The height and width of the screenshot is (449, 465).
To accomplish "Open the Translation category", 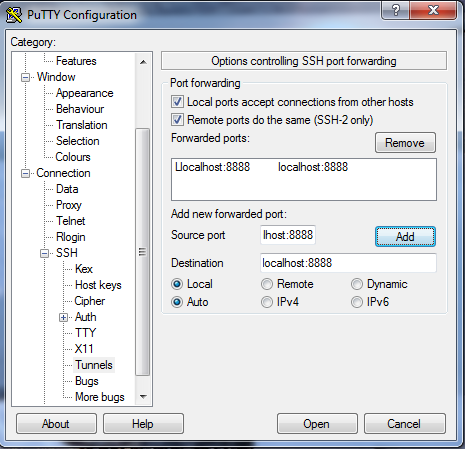I will pyautogui.click(x=82, y=125).
